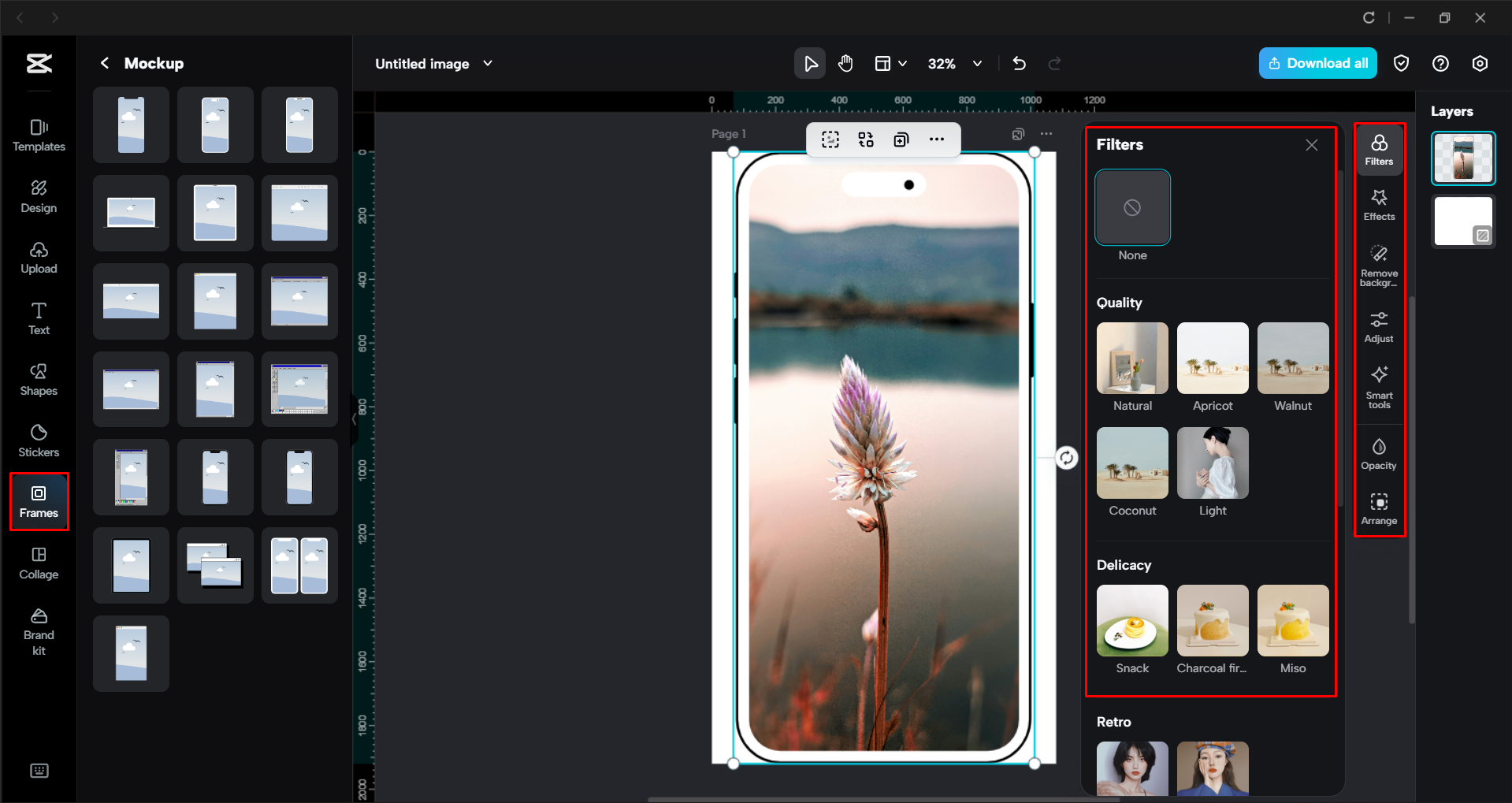Apply the Natural quality filter
This screenshot has width=1512, height=803.
tap(1132, 358)
